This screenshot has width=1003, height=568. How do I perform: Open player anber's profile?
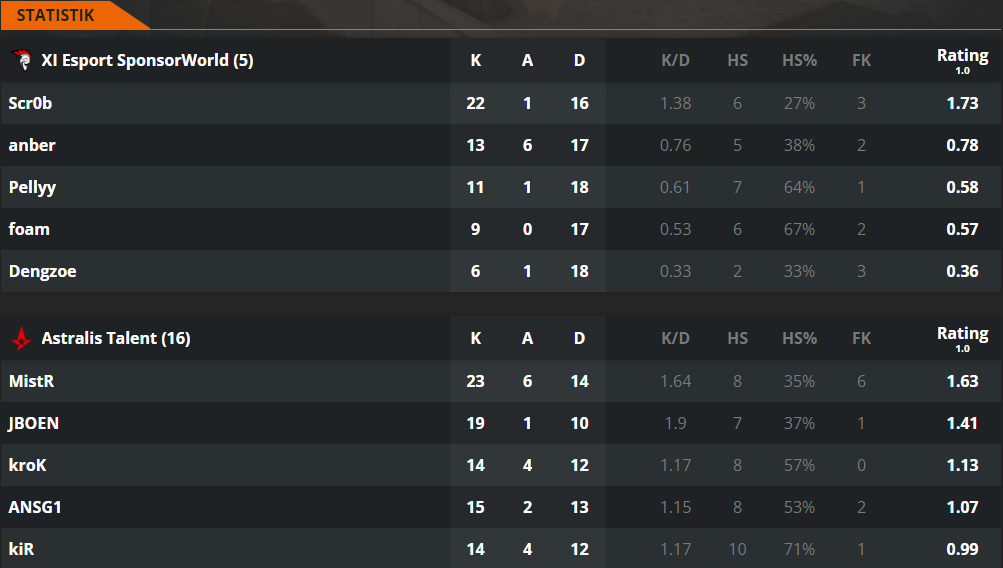[32, 145]
